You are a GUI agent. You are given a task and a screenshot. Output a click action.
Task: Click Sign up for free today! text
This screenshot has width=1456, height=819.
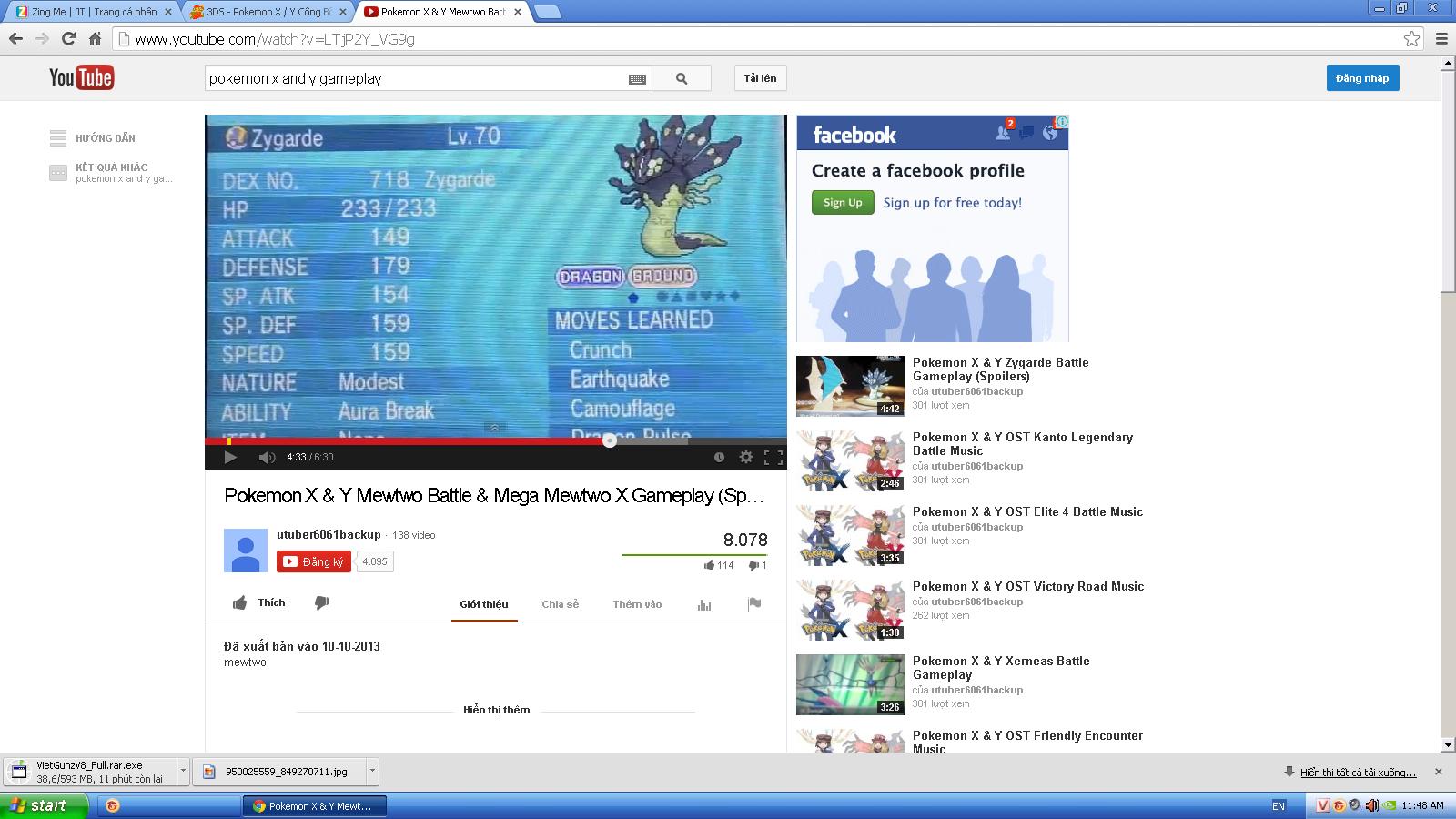pyautogui.click(x=952, y=203)
